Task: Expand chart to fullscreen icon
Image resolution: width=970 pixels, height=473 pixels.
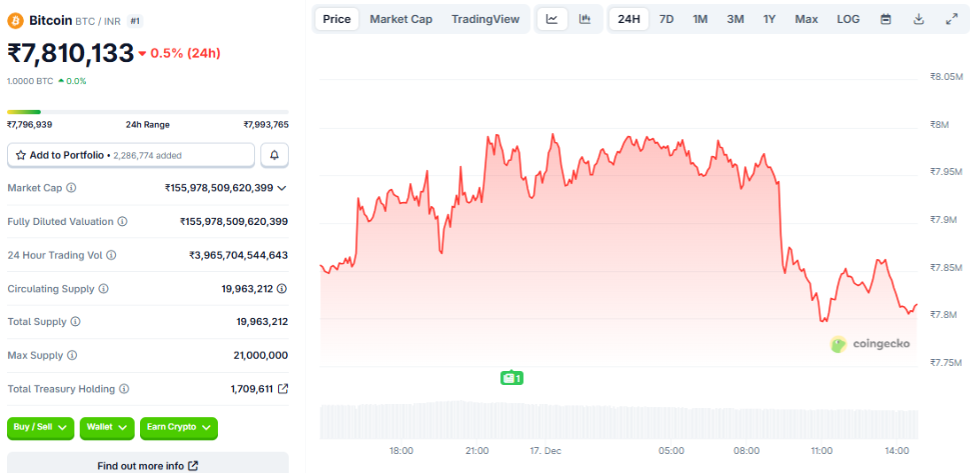Action: [951, 19]
